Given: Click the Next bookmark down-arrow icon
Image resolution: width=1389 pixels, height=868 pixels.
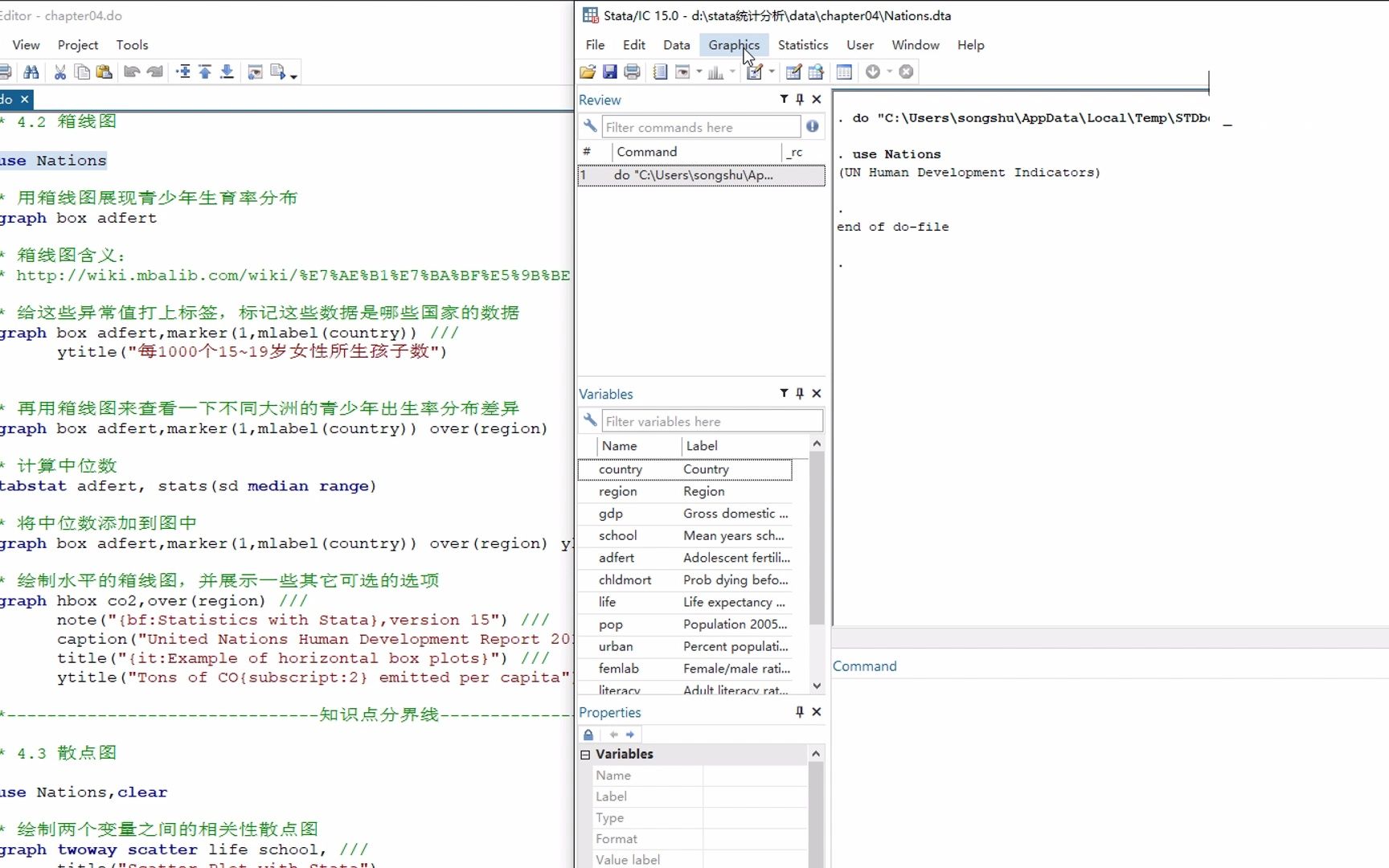Looking at the screenshot, I should 227,72.
